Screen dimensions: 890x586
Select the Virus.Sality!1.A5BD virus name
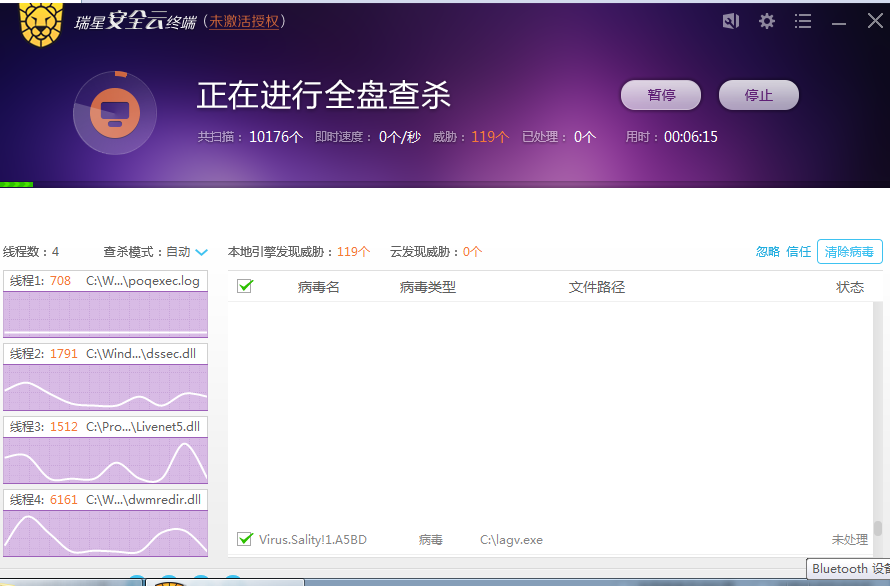[313, 539]
